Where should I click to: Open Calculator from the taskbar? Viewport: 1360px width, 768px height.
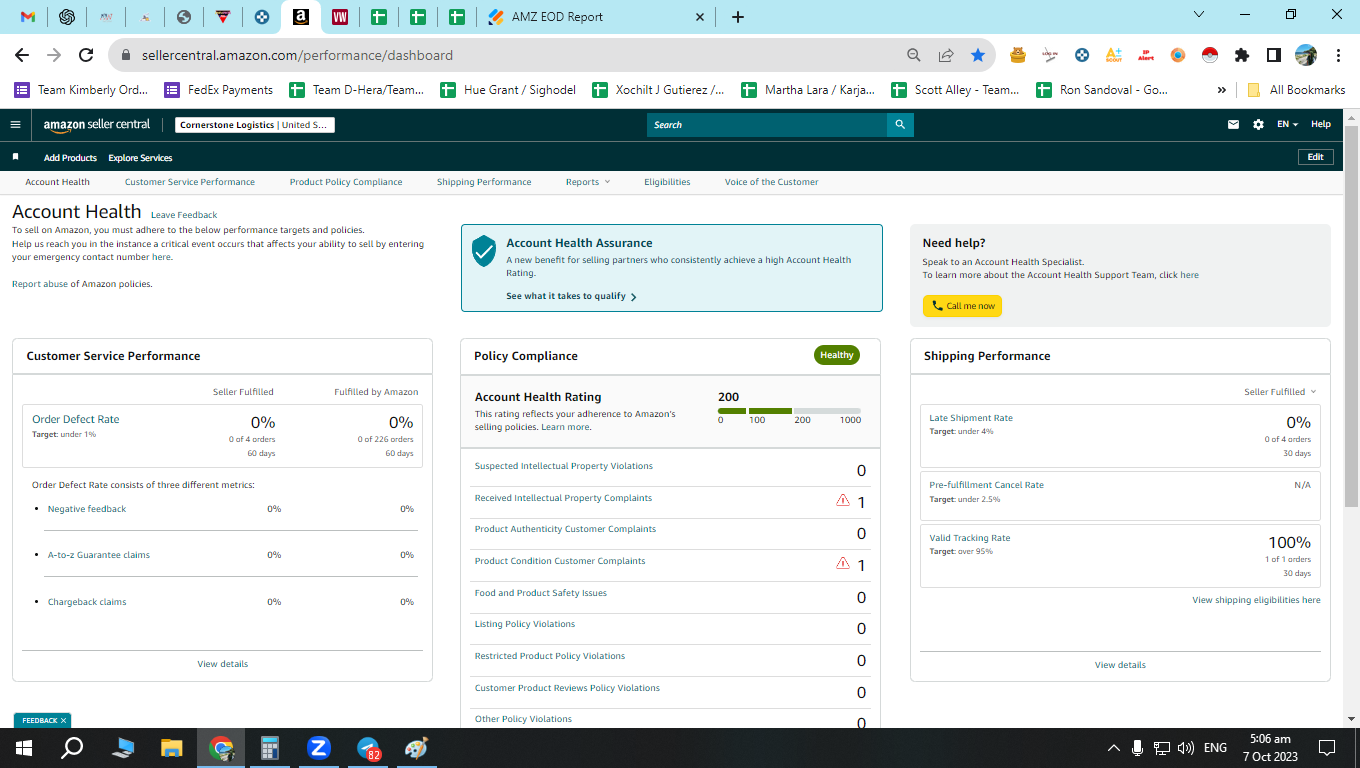[270, 748]
